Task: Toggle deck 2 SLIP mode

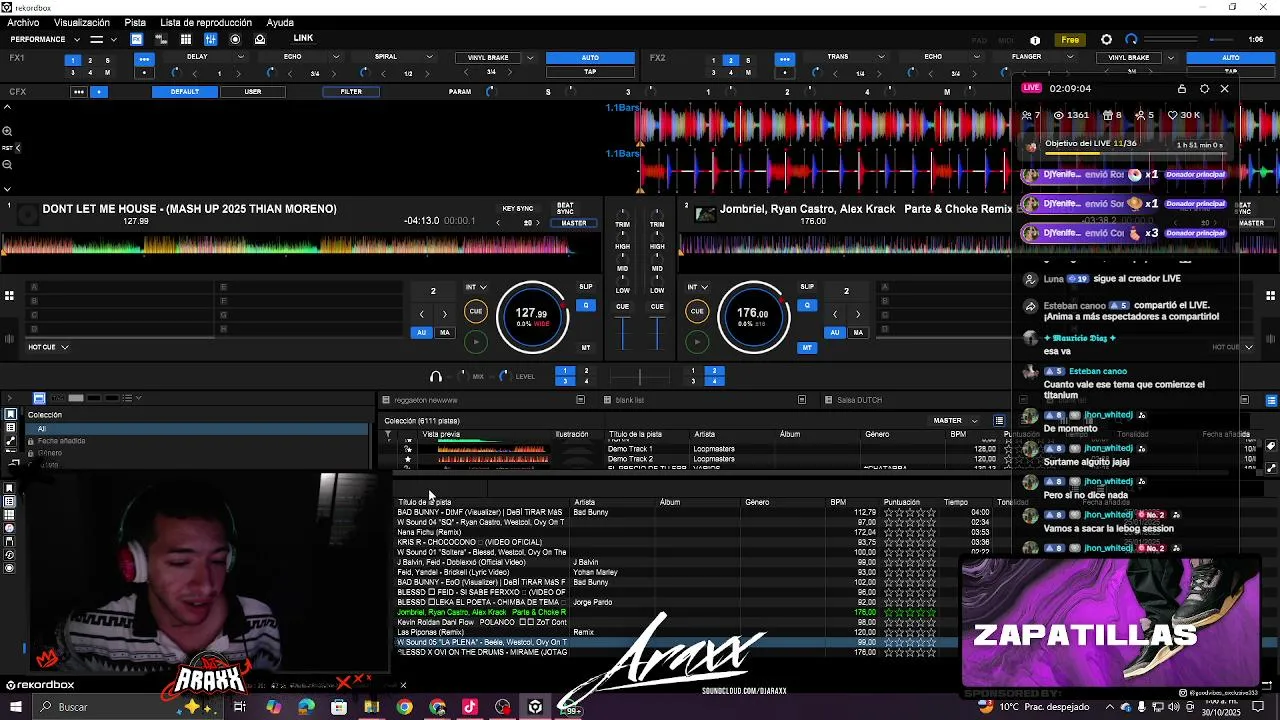Action: 807,287
